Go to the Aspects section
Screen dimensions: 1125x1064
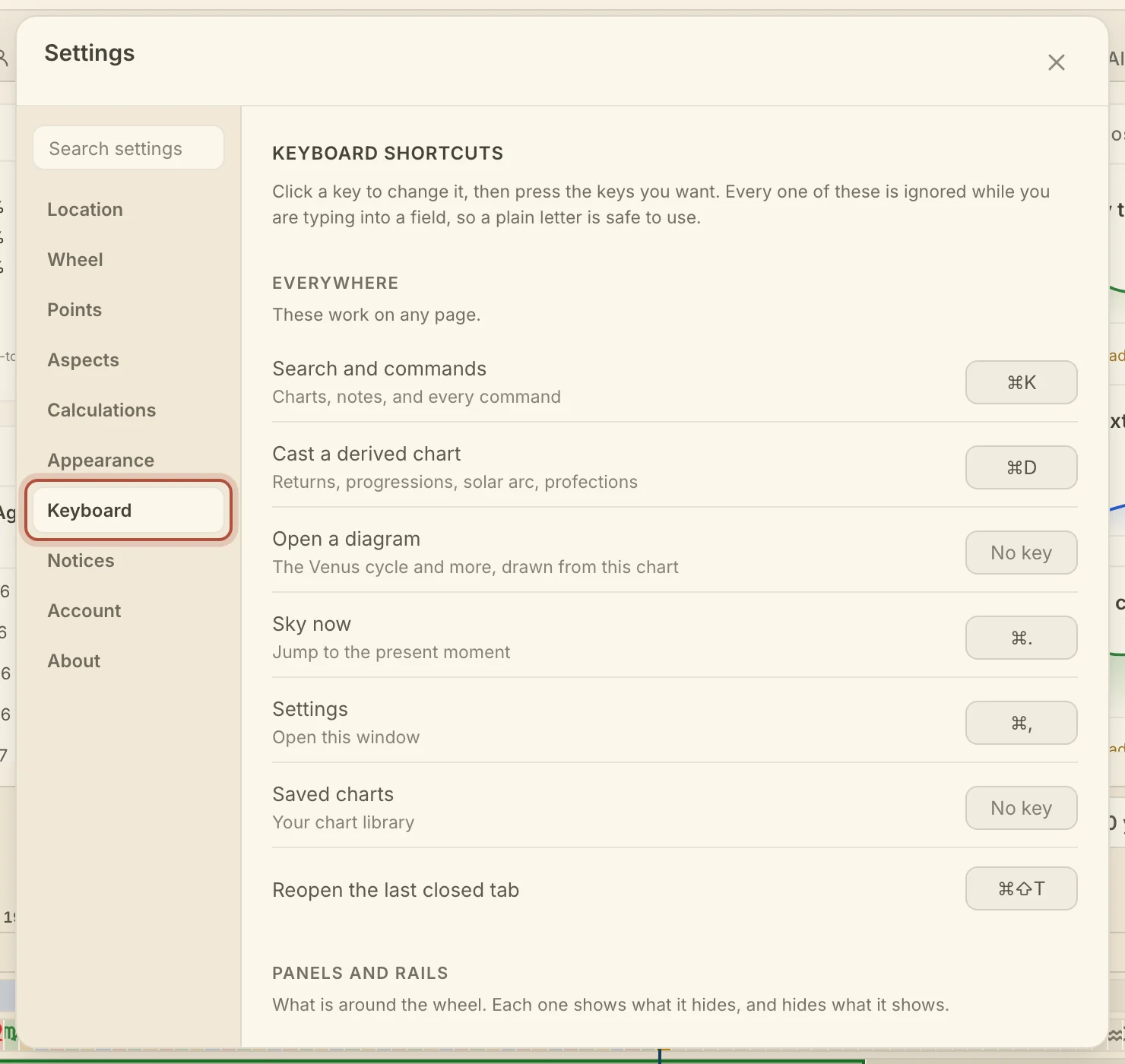tap(128, 360)
